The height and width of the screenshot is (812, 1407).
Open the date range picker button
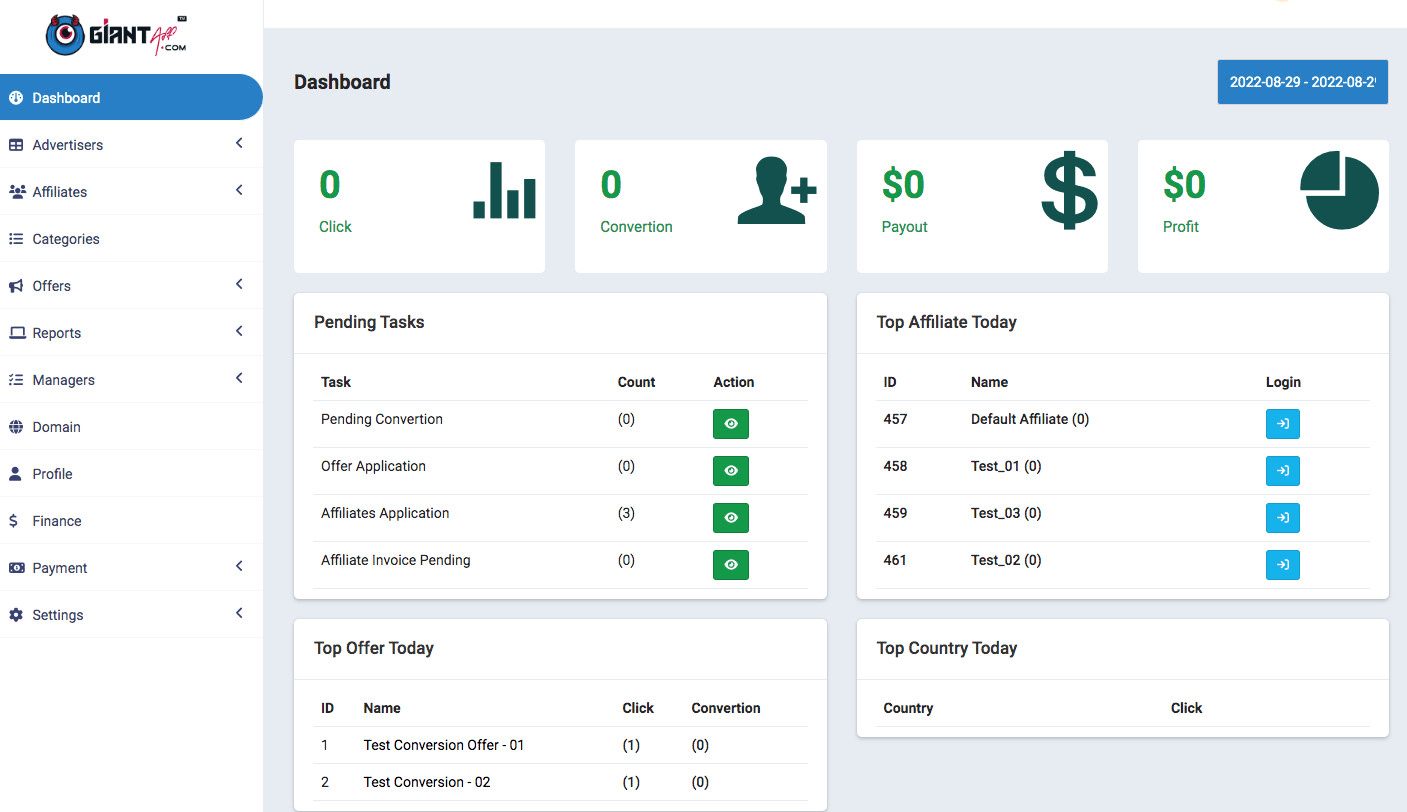(1302, 82)
